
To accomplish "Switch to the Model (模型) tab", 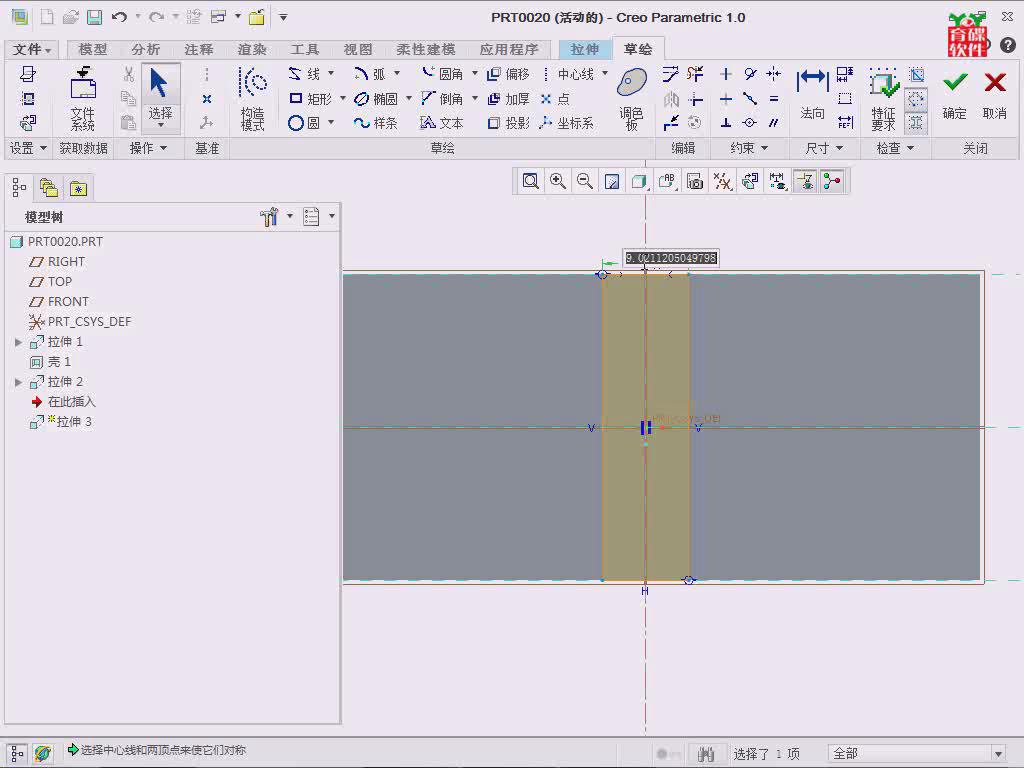I will pos(92,49).
